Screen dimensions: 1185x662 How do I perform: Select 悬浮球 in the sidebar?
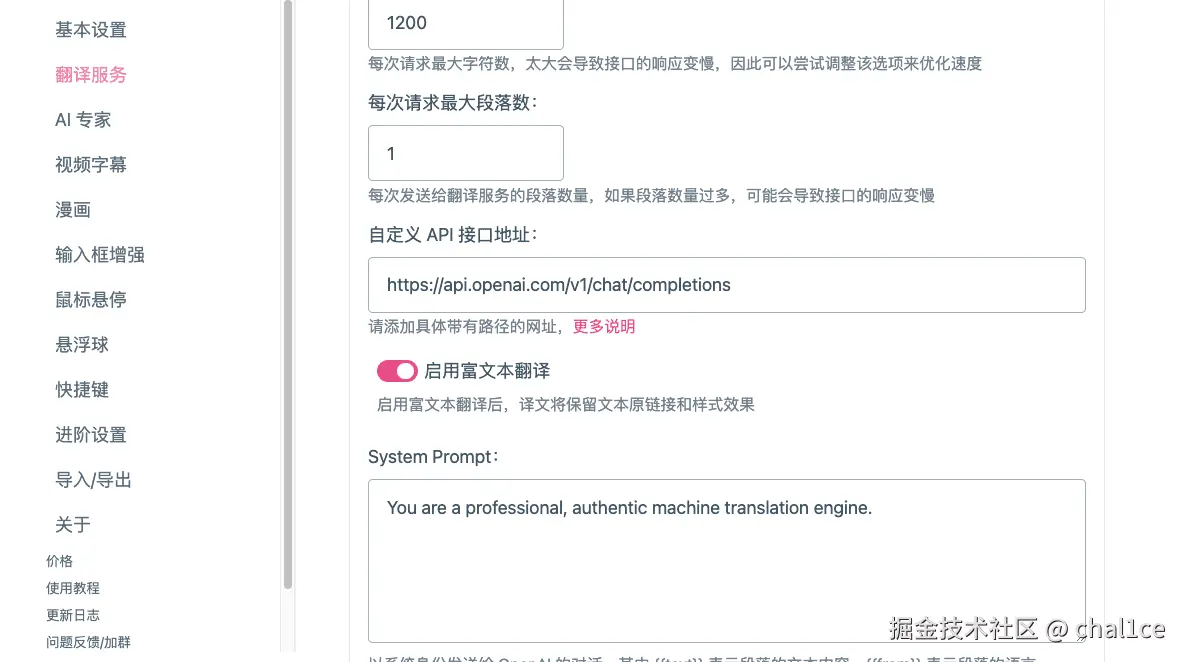click(82, 344)
